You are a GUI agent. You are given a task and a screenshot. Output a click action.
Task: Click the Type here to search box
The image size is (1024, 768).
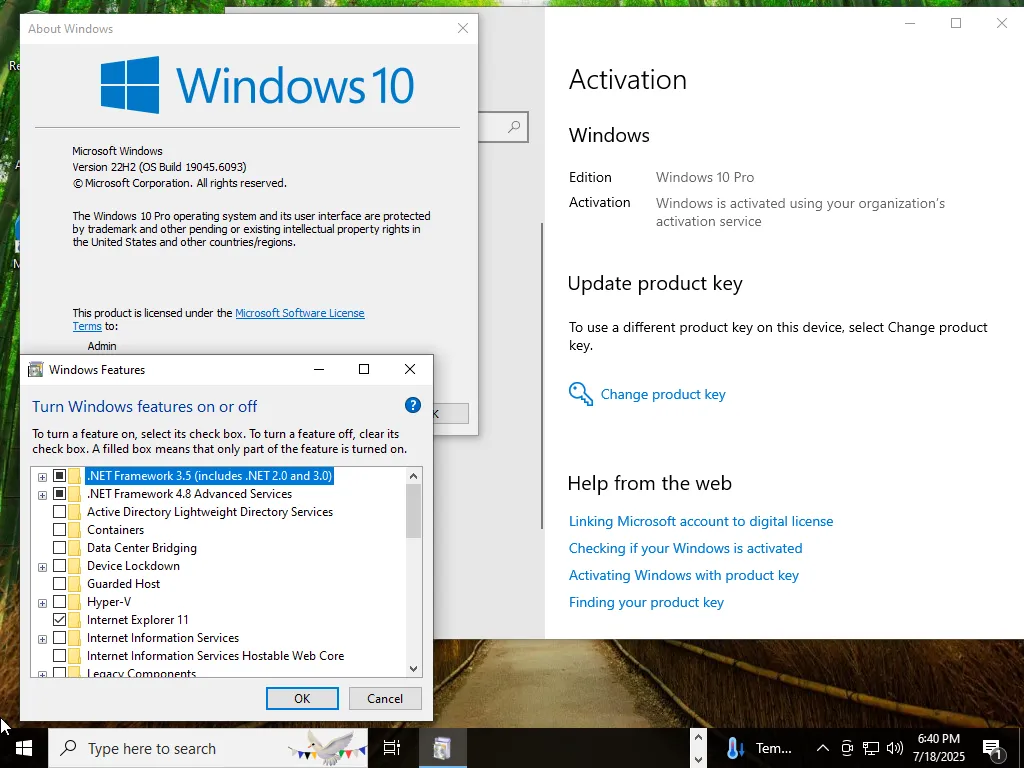[x=208, y=748]
